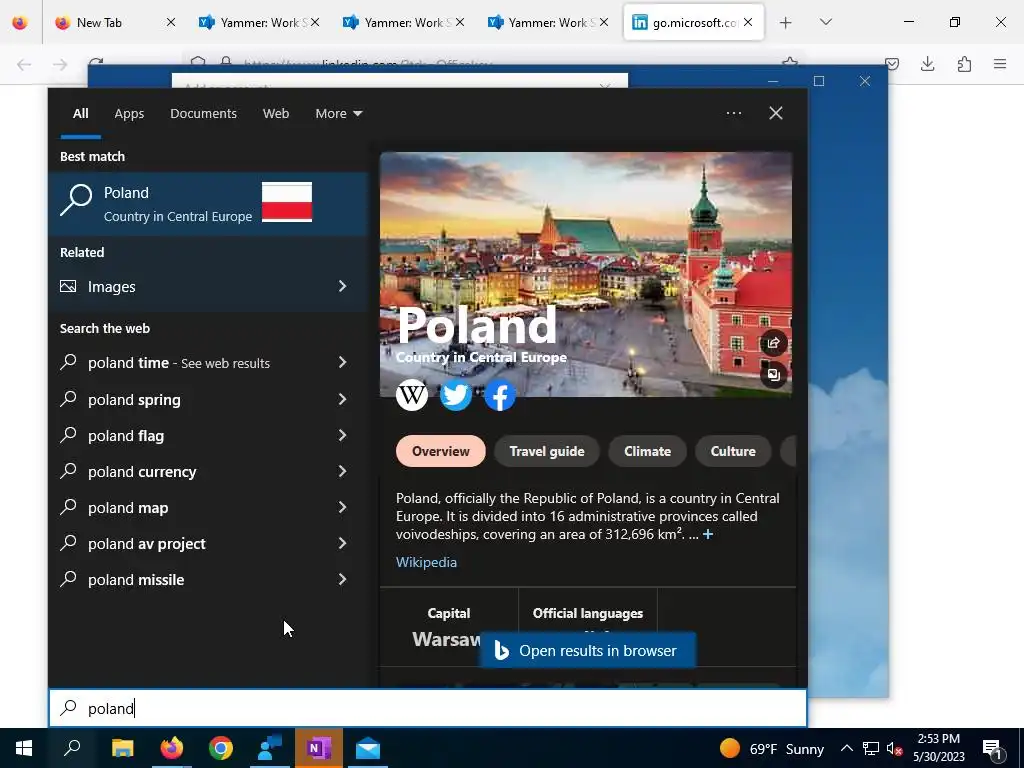This screenshot has height=768, width=1024.
Task: Open the Firefox hamburger menu
Action: point(1000,64)
